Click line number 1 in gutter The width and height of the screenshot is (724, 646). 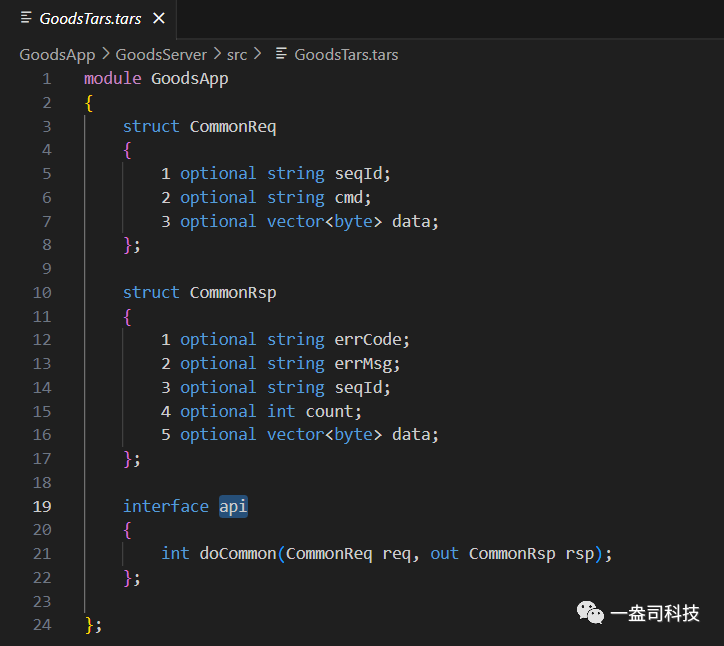click(x=47, y=79)
